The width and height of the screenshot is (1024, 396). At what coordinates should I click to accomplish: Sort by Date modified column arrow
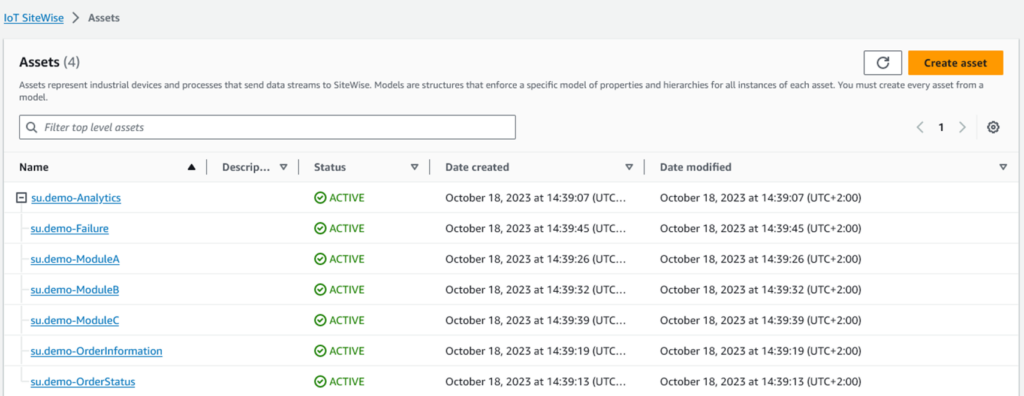[1003, 167]
